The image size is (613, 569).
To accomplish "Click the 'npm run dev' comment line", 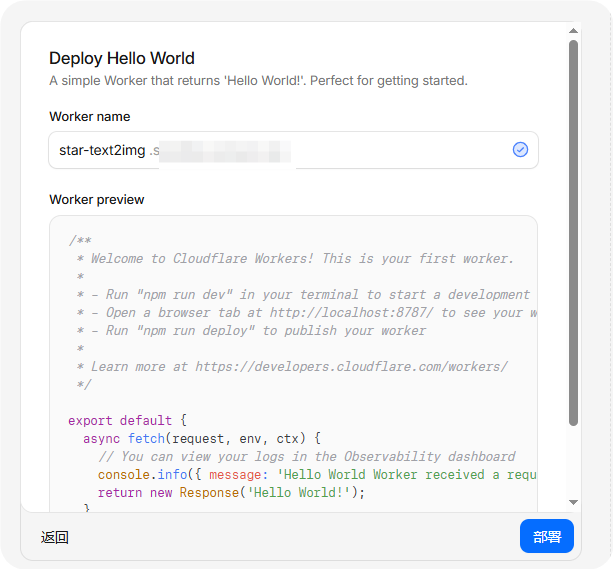I will click(x=303, y=295).
